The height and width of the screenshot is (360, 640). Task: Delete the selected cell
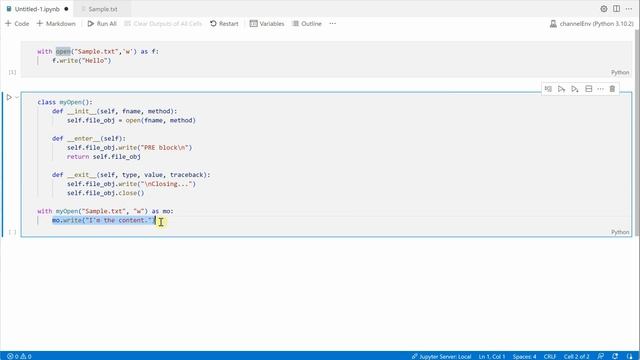(612, 89)
